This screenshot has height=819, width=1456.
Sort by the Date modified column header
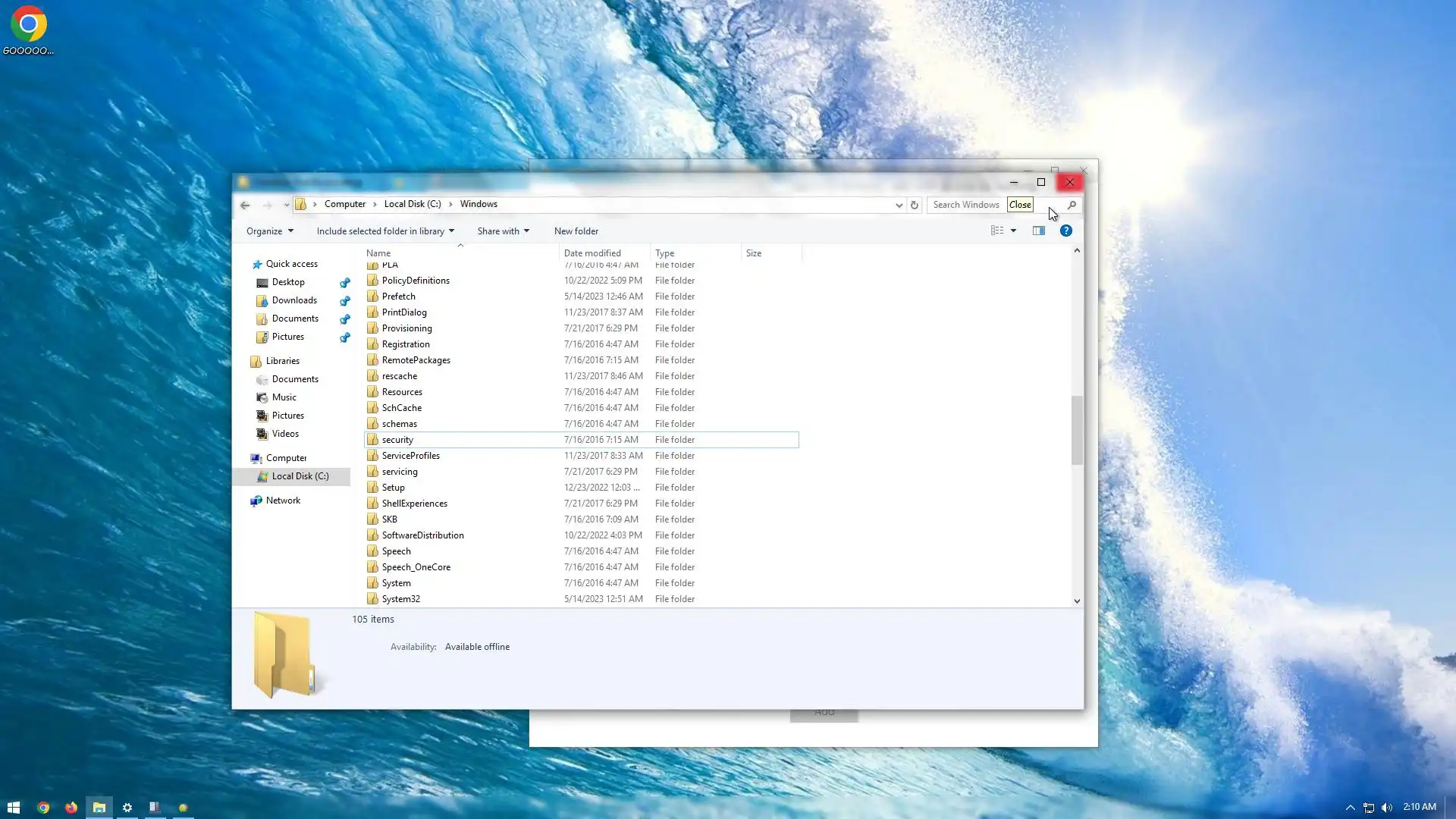tap(592, 253)
